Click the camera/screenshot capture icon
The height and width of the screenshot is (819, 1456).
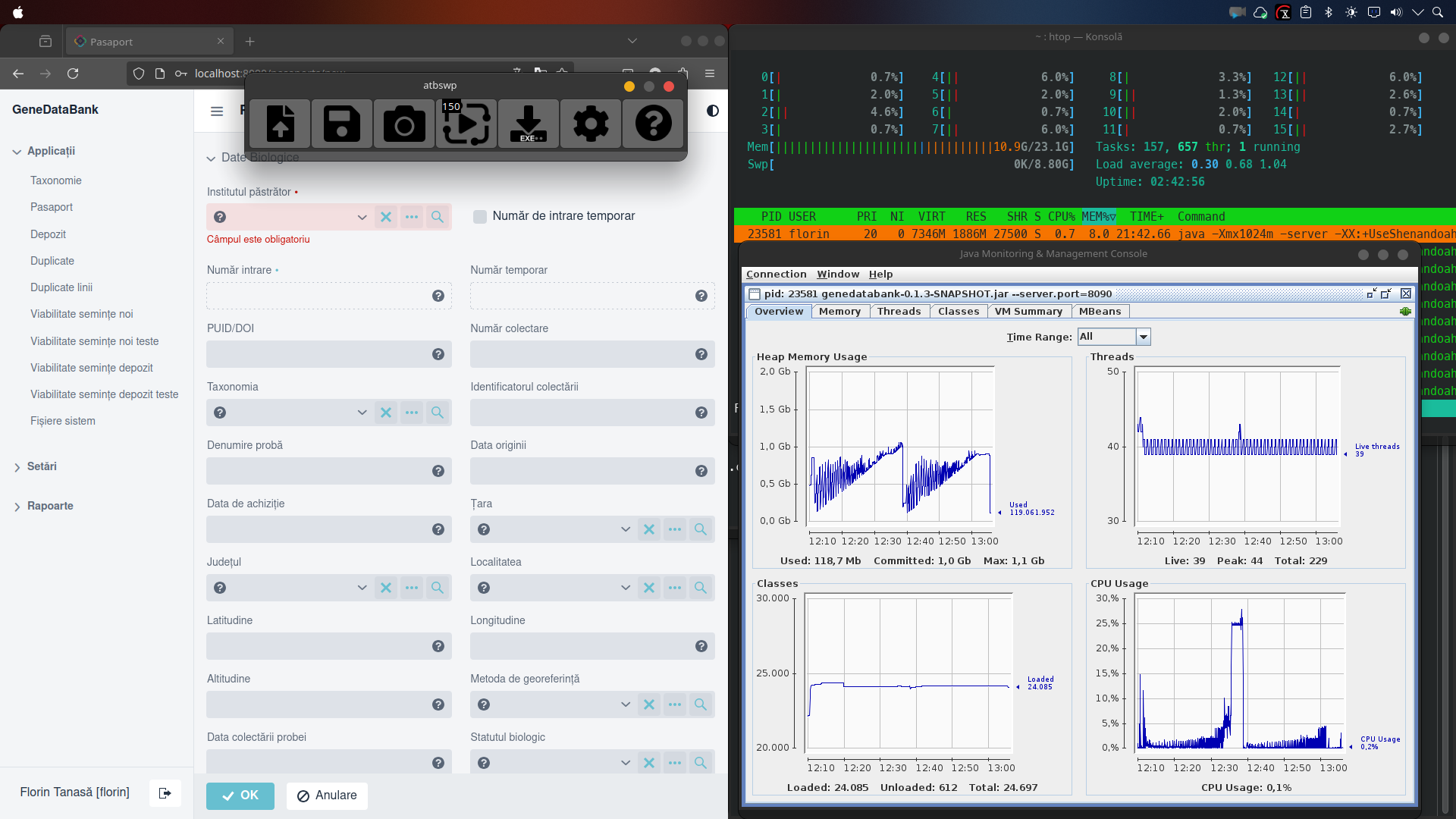pyautogui.click(x=404, y=123)
